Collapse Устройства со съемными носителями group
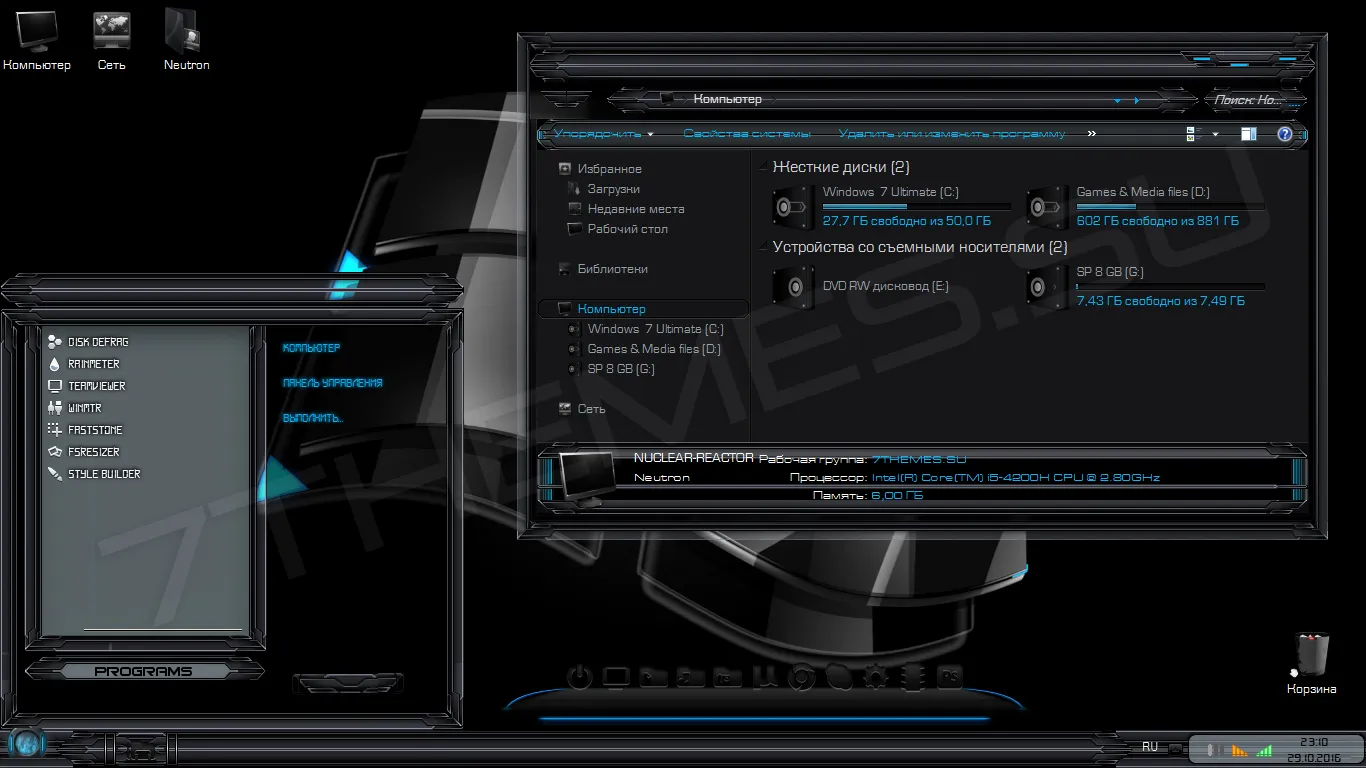Image resolution: width=1366 pixels, height=768 pixels. click(764, 247)
